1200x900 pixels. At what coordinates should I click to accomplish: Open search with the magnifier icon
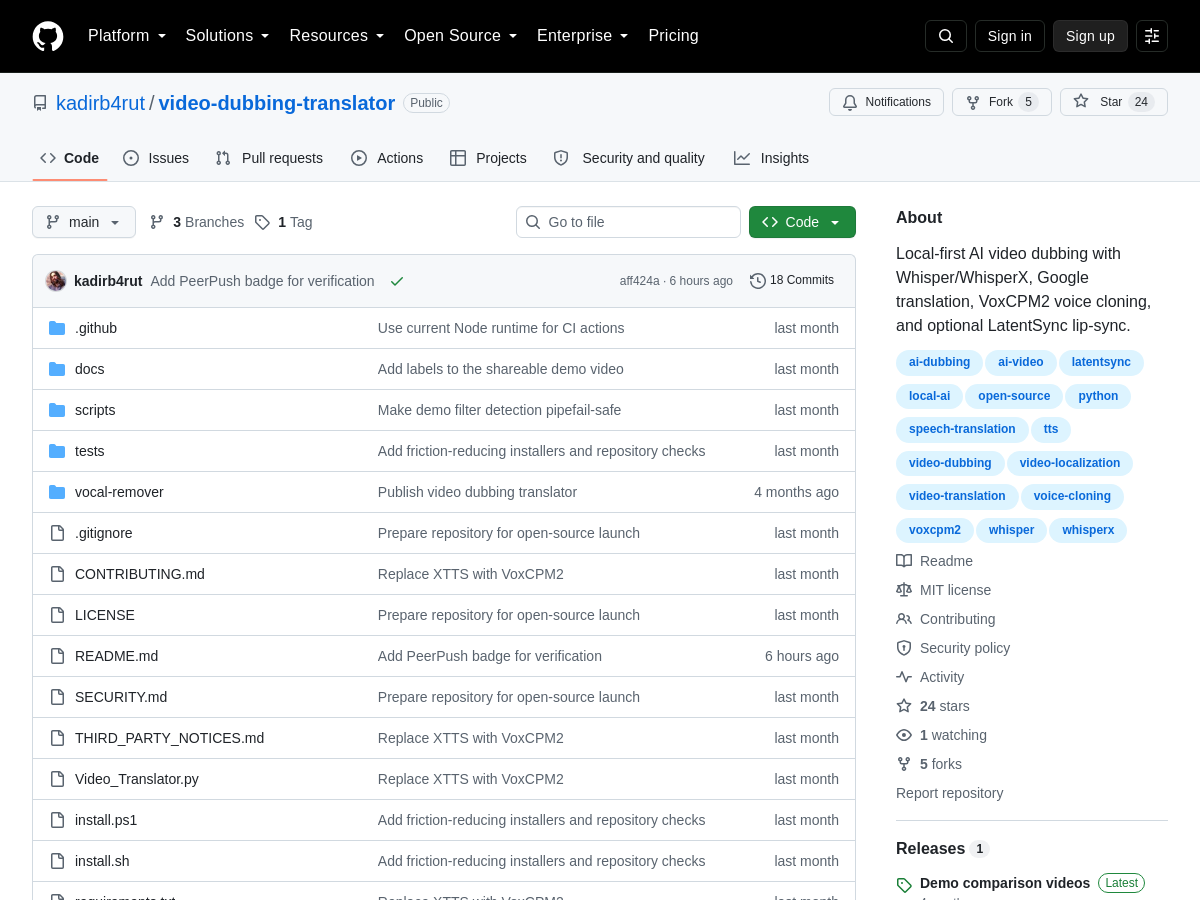tap(946, 36)
